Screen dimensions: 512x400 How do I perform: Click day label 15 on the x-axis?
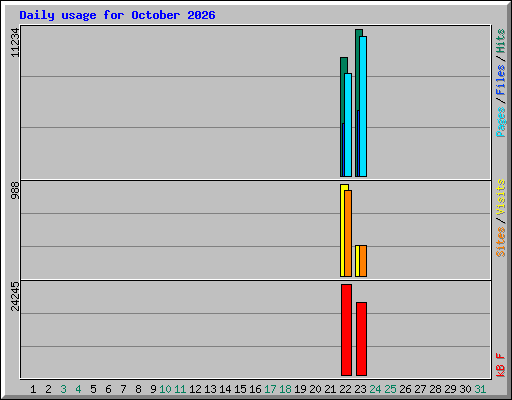point(240,389)
